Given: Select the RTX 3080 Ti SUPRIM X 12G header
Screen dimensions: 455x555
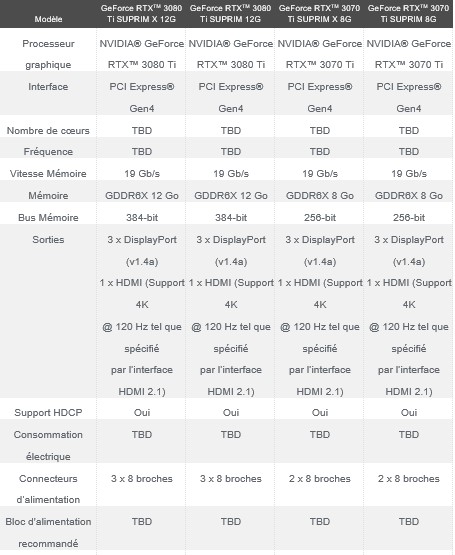Looking at the screenshot, I should (141, 13).
